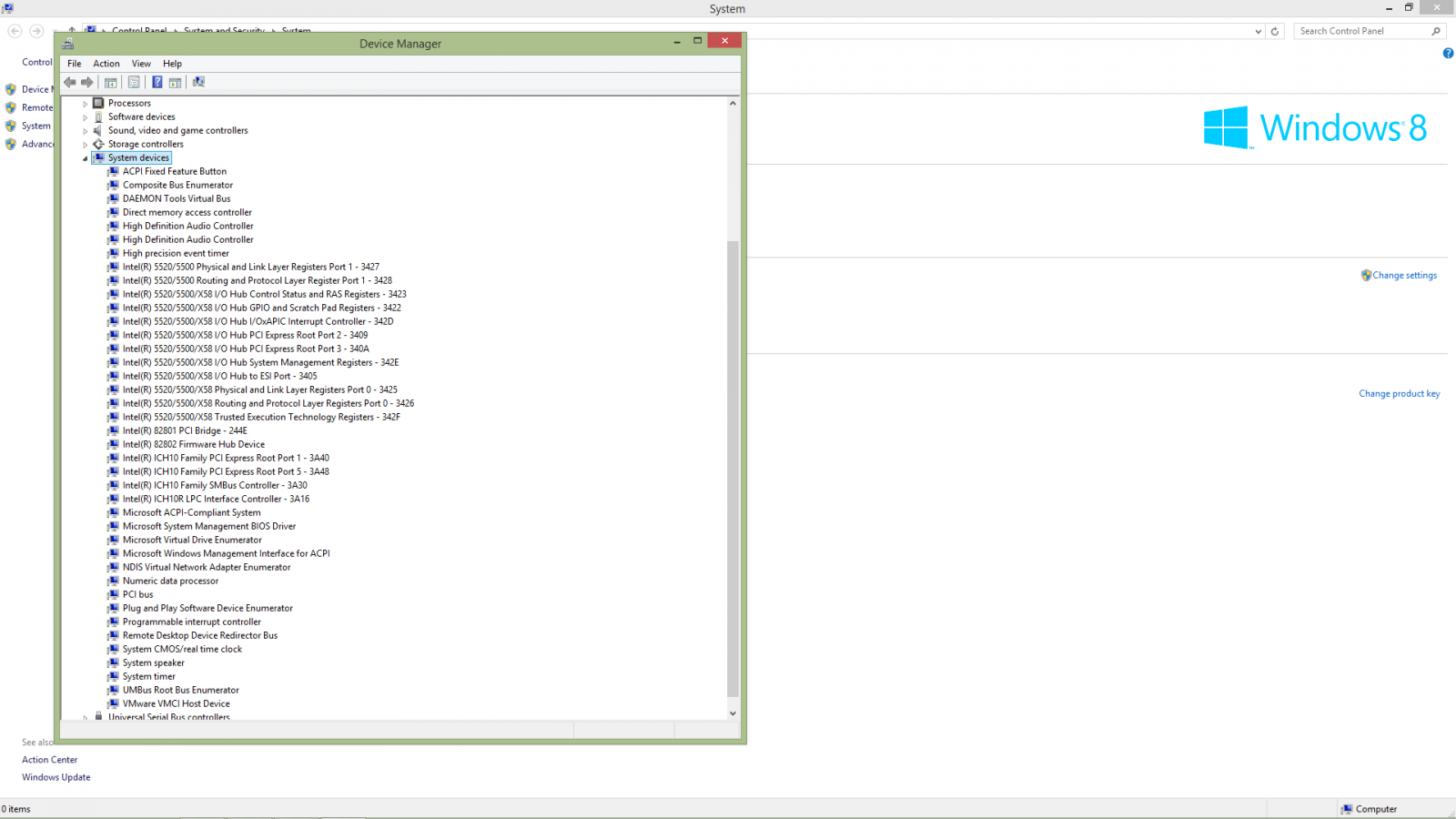This screenshot has width=1456, height=819.
Task: Select Microsoft Virtual Drive Enumerator
Action: click(192, 540)
